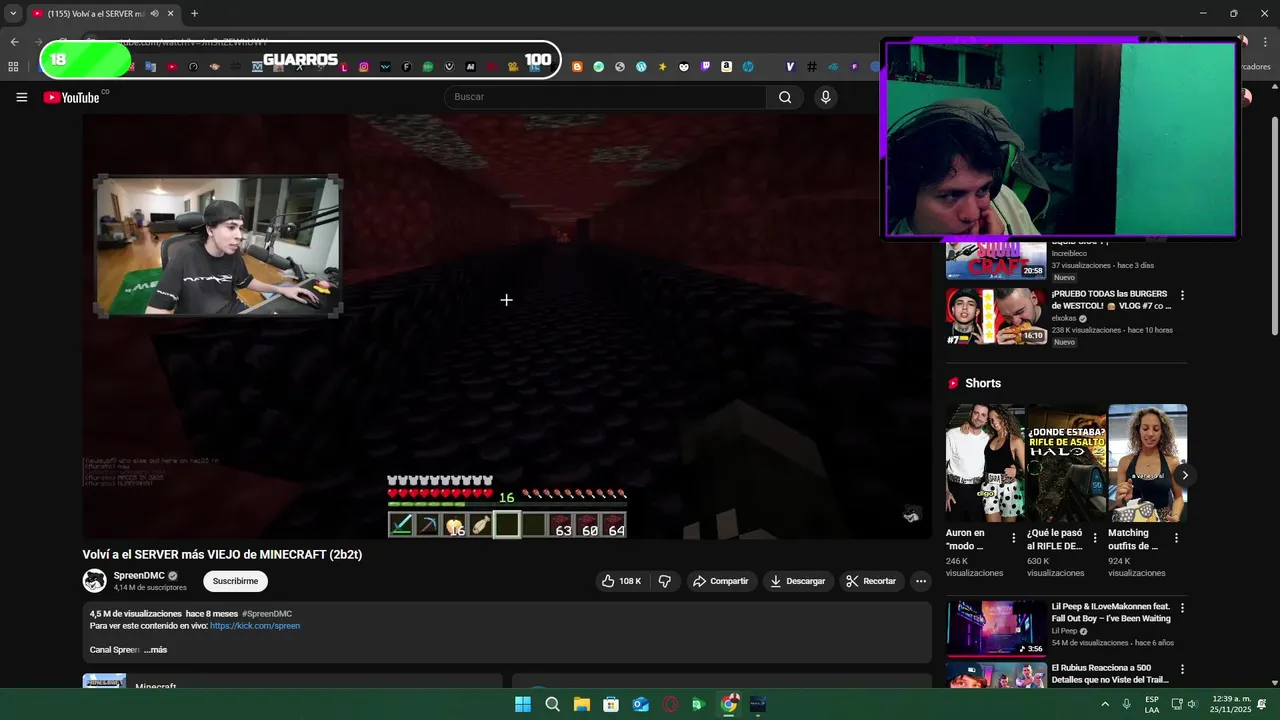1280x720 pixels.
Task: Open the #SpreenDMC hashtag link
Action: 267,614
